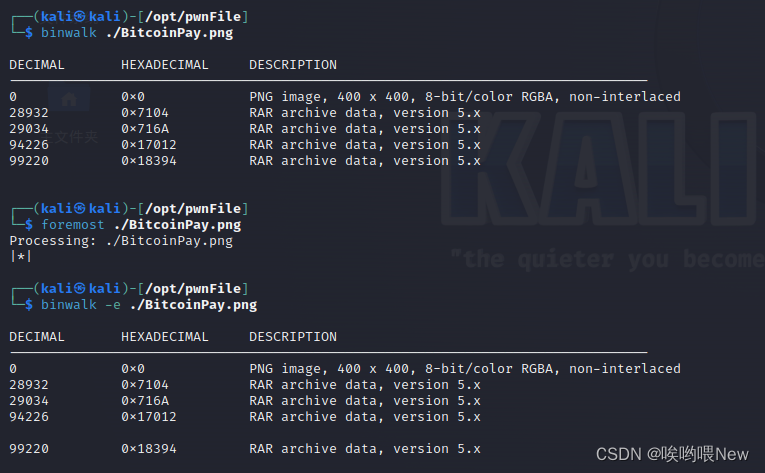The width and height of the screenshot is (765, 473).
Task: Click RAR archive description at 99220 in second table
Action: [x=365, y=449]
